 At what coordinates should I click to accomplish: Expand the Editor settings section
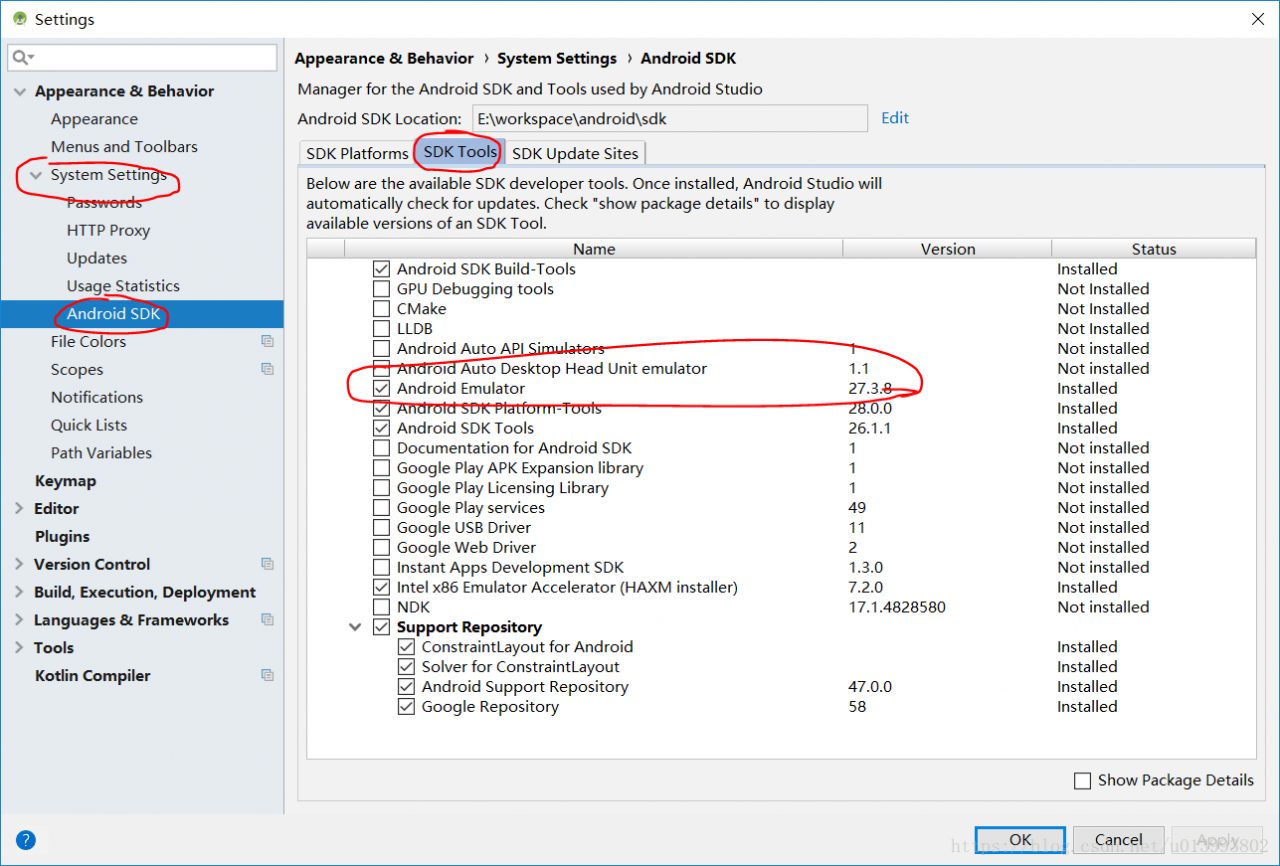coord(19,508)
